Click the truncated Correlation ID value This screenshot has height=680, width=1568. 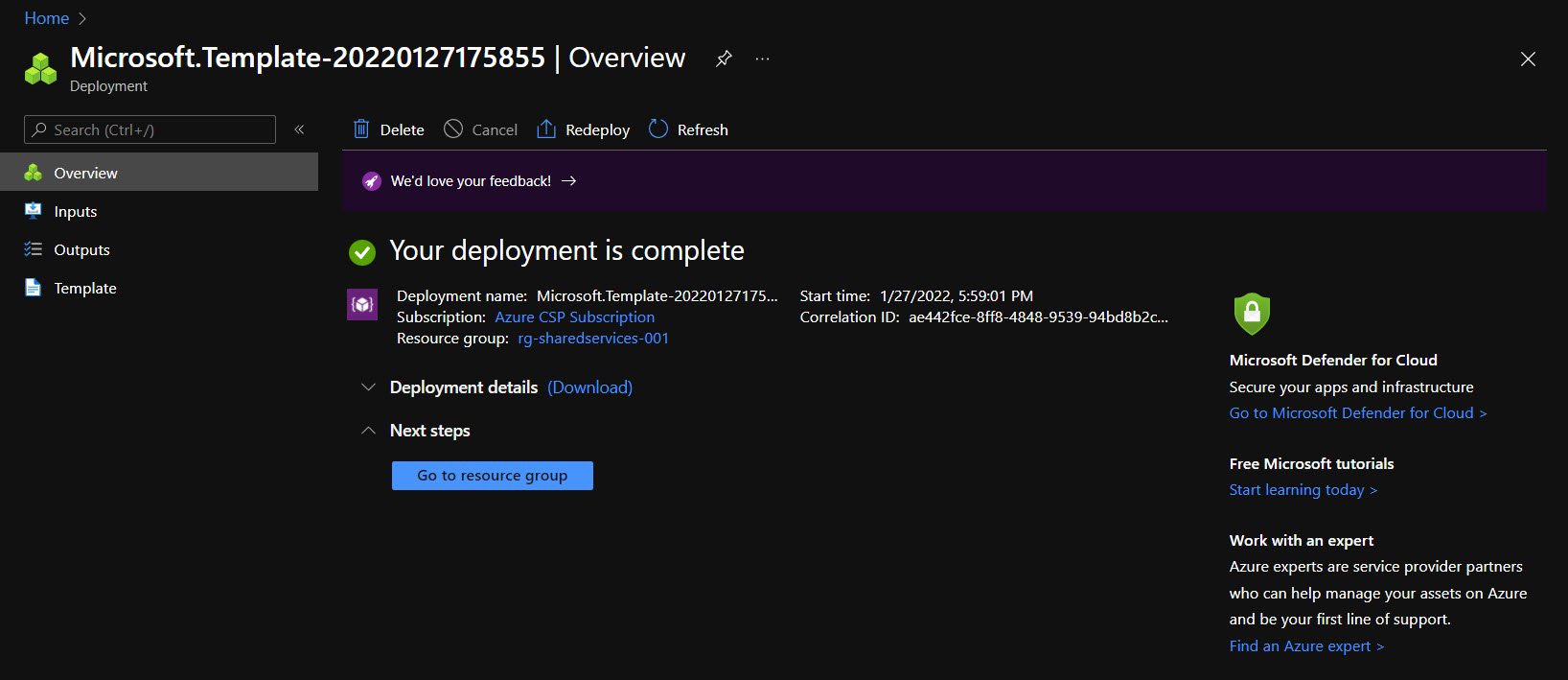tap(1039, 317)
